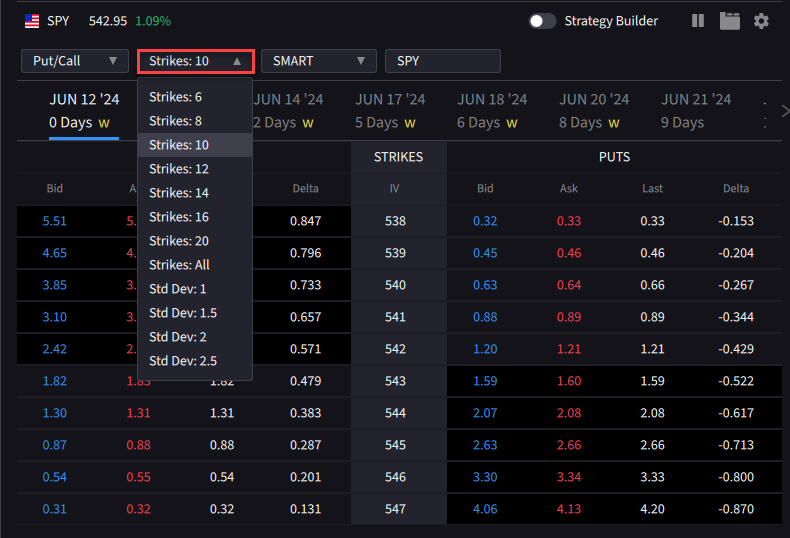This screenshot has height=538, width=790.
Task: Click call bid 3.85
Action: tap(54, 285)
